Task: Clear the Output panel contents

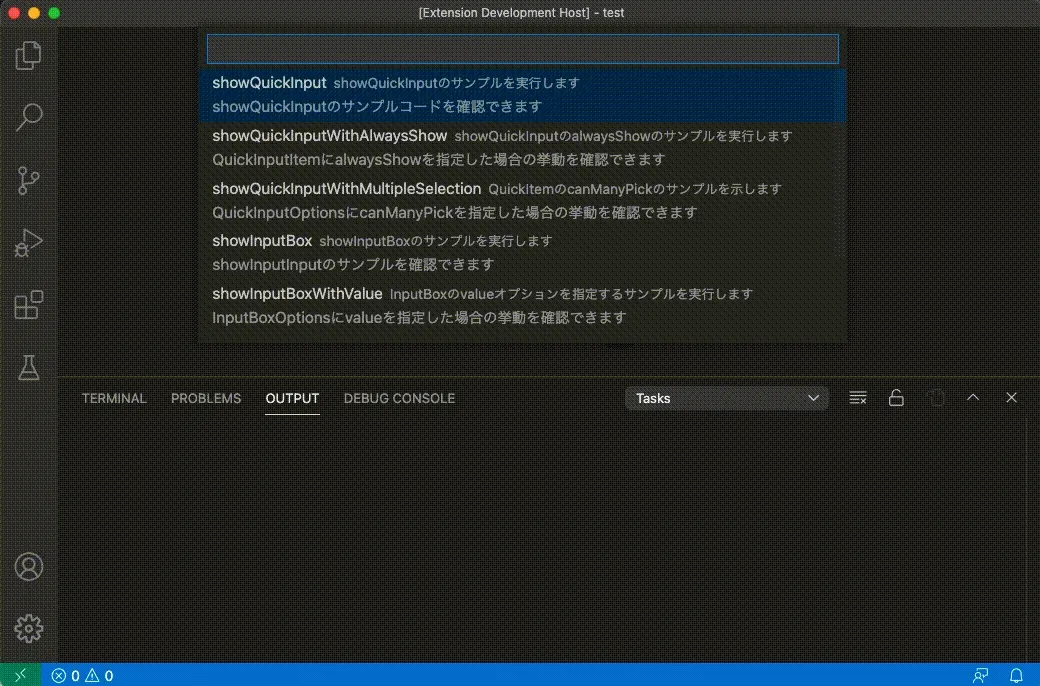Action: pos(857,398)
